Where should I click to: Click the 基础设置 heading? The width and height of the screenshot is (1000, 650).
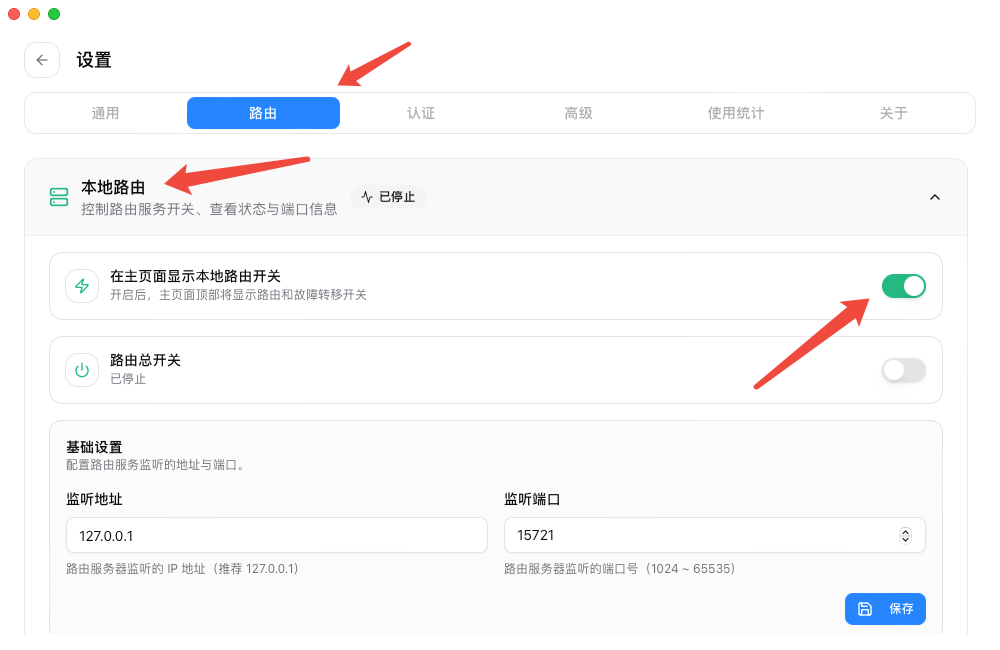[94, 447]
